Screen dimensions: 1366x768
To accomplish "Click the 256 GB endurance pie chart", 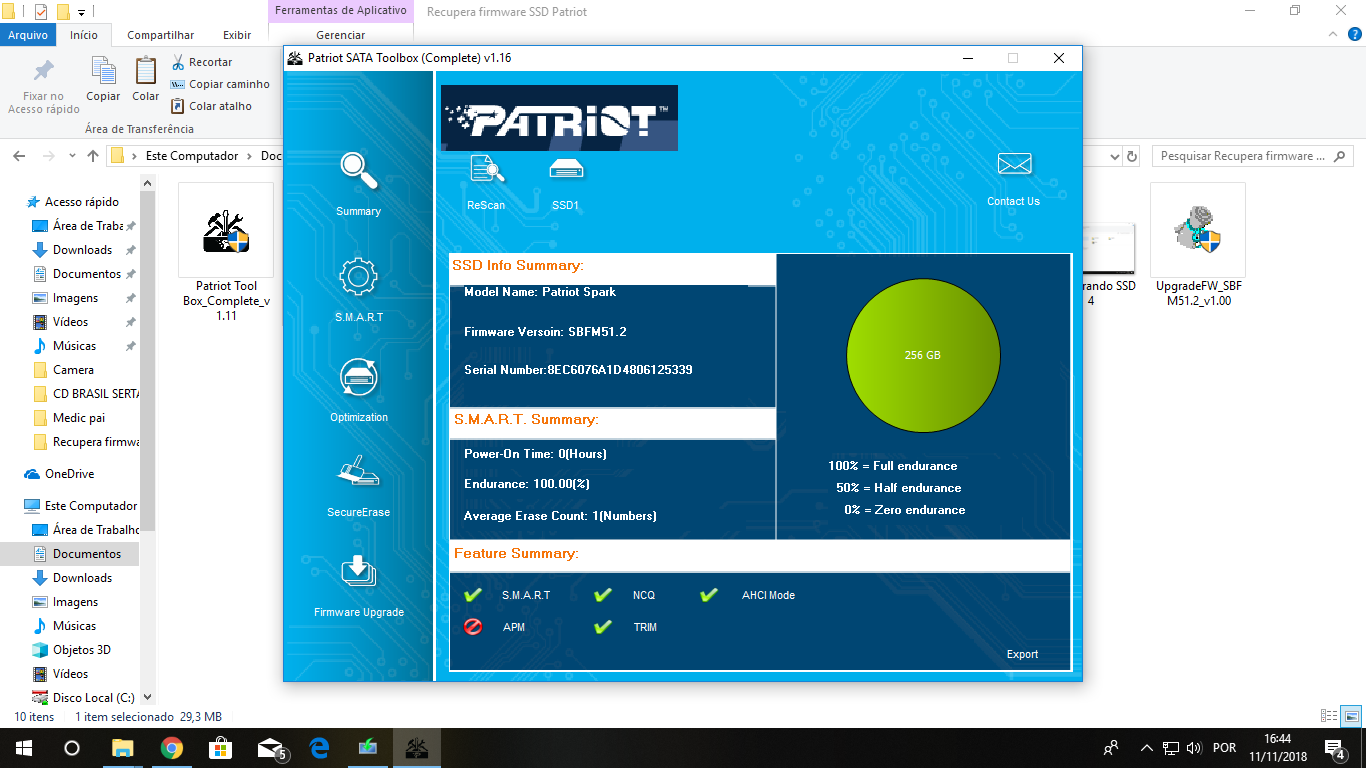I will click(x=923, y=356).
